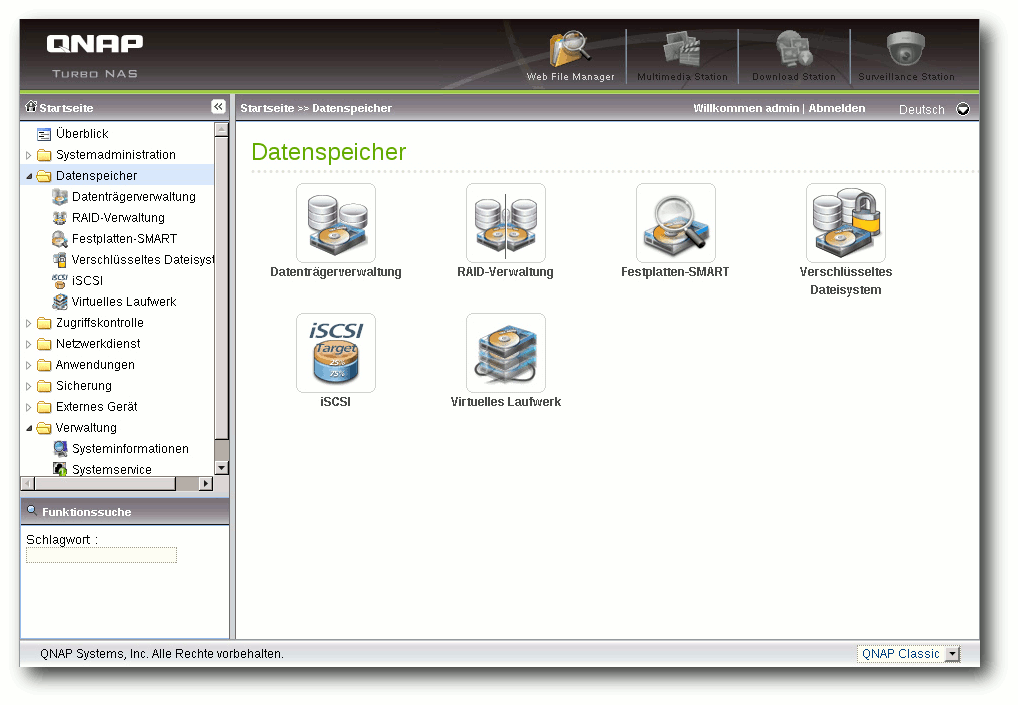The width and height of the screenshot is (1018, 705).
Task: Expand Anwendungen tree node arrow
Action: (x=29, y=365)
